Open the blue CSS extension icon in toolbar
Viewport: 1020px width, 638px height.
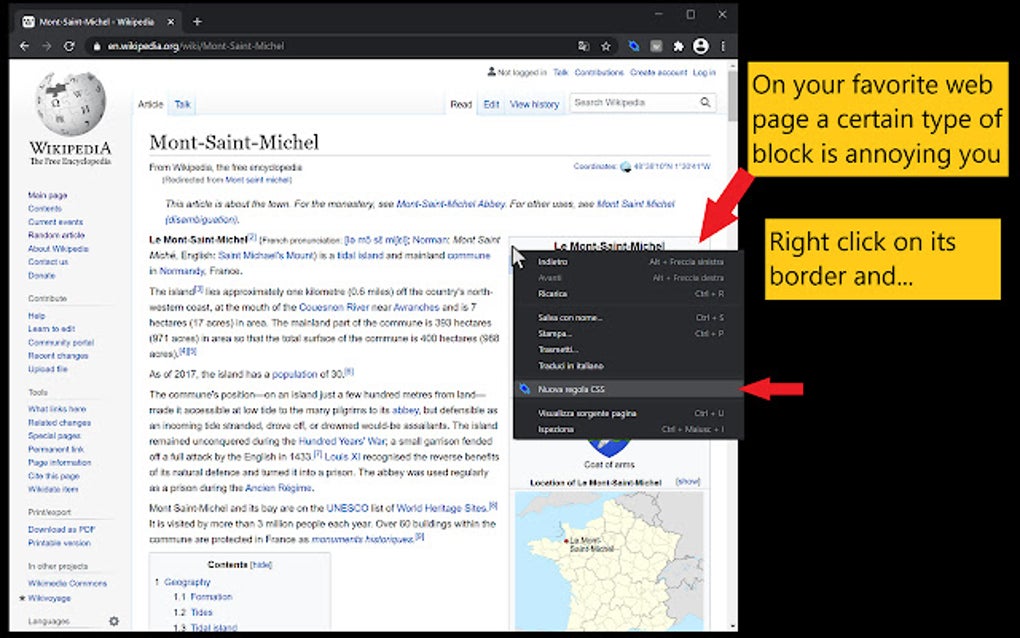pos(634,46)
